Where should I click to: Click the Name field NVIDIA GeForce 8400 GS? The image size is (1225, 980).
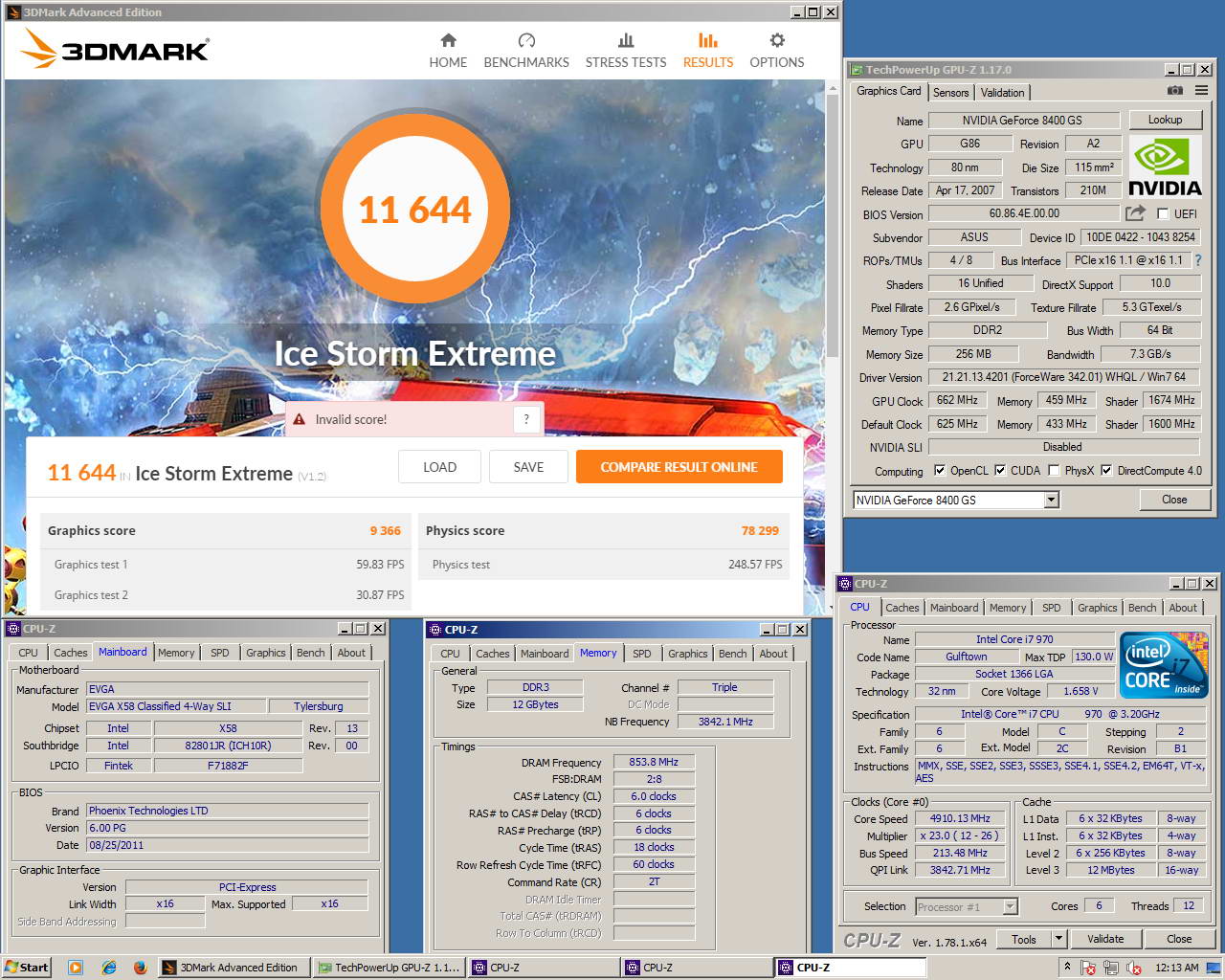(1024, 121)
